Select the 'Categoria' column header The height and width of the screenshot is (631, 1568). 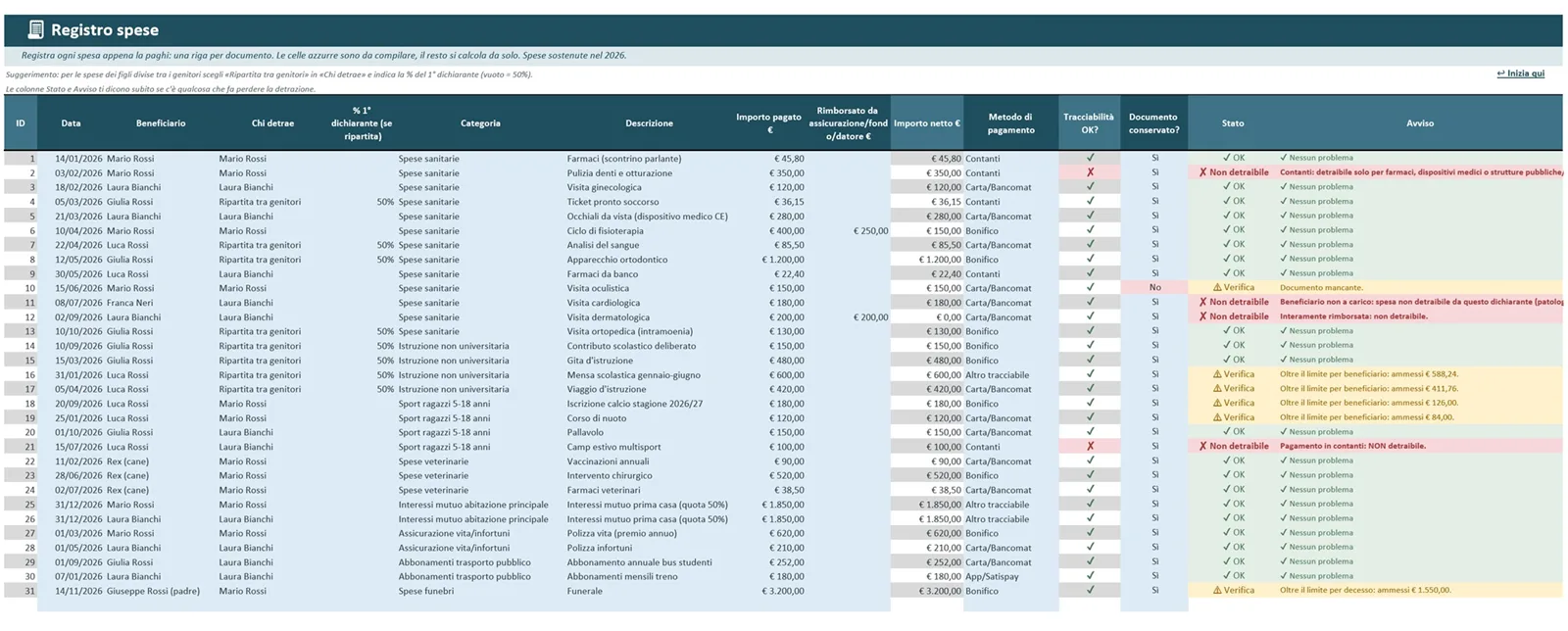(x=480, y=123)
